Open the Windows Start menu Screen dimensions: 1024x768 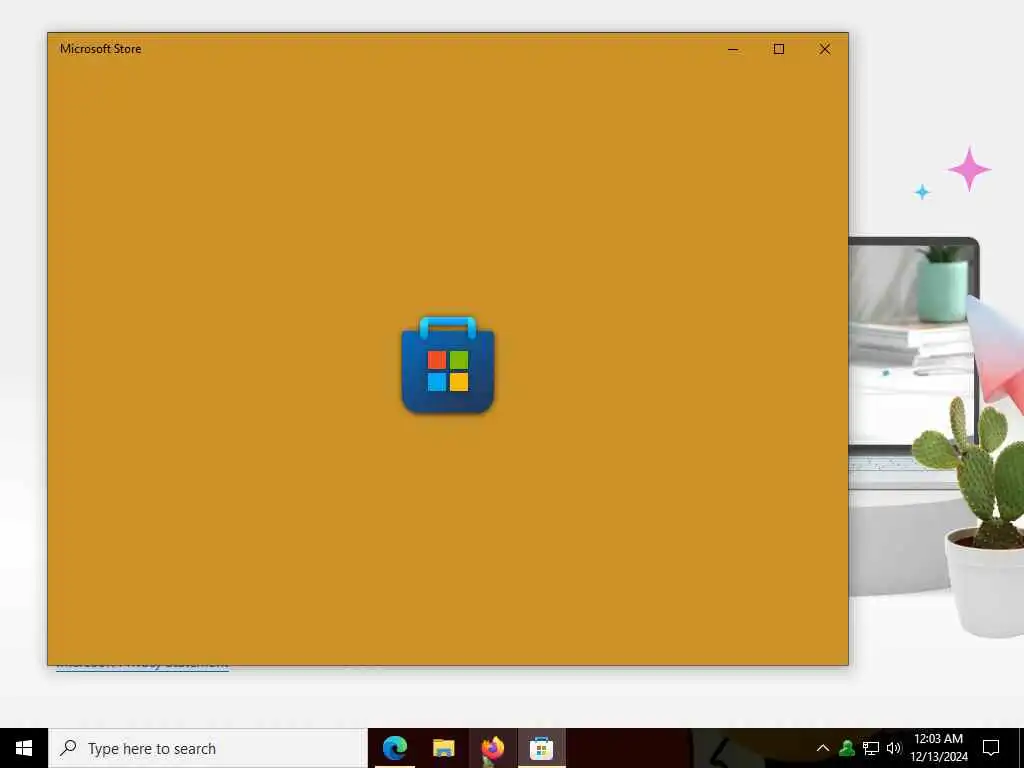[24, 748]
